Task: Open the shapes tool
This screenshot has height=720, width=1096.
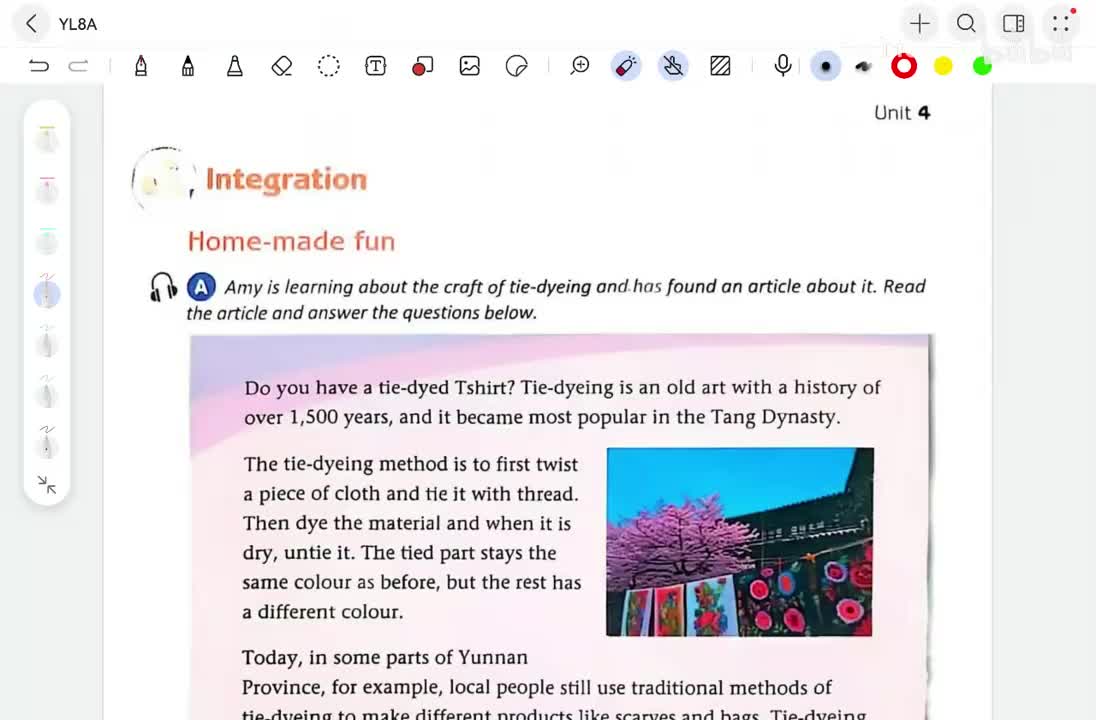Action: tap(422, 66)
